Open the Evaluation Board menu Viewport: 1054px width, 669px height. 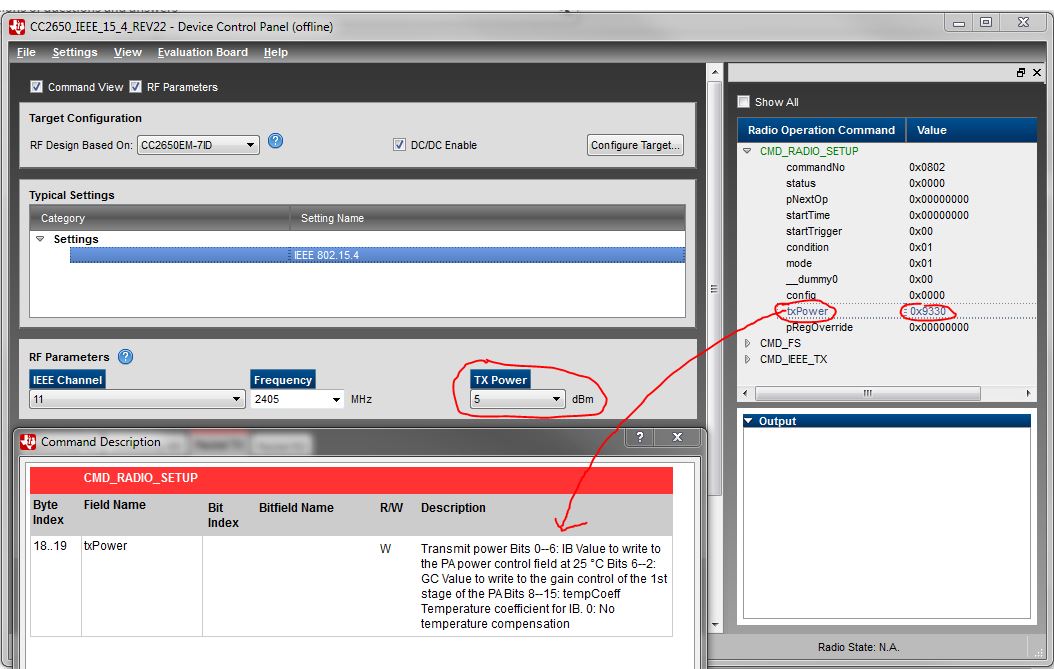click(x=202, y=52)
